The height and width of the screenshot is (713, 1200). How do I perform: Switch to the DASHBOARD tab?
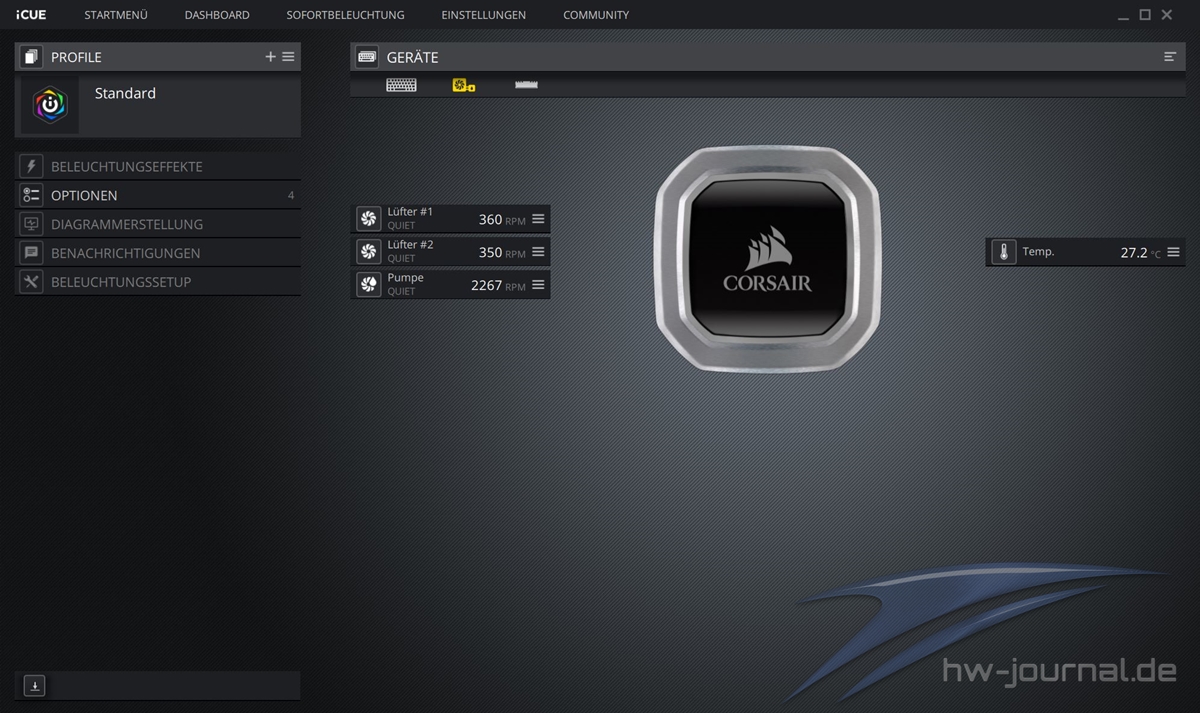coord(217,15)
